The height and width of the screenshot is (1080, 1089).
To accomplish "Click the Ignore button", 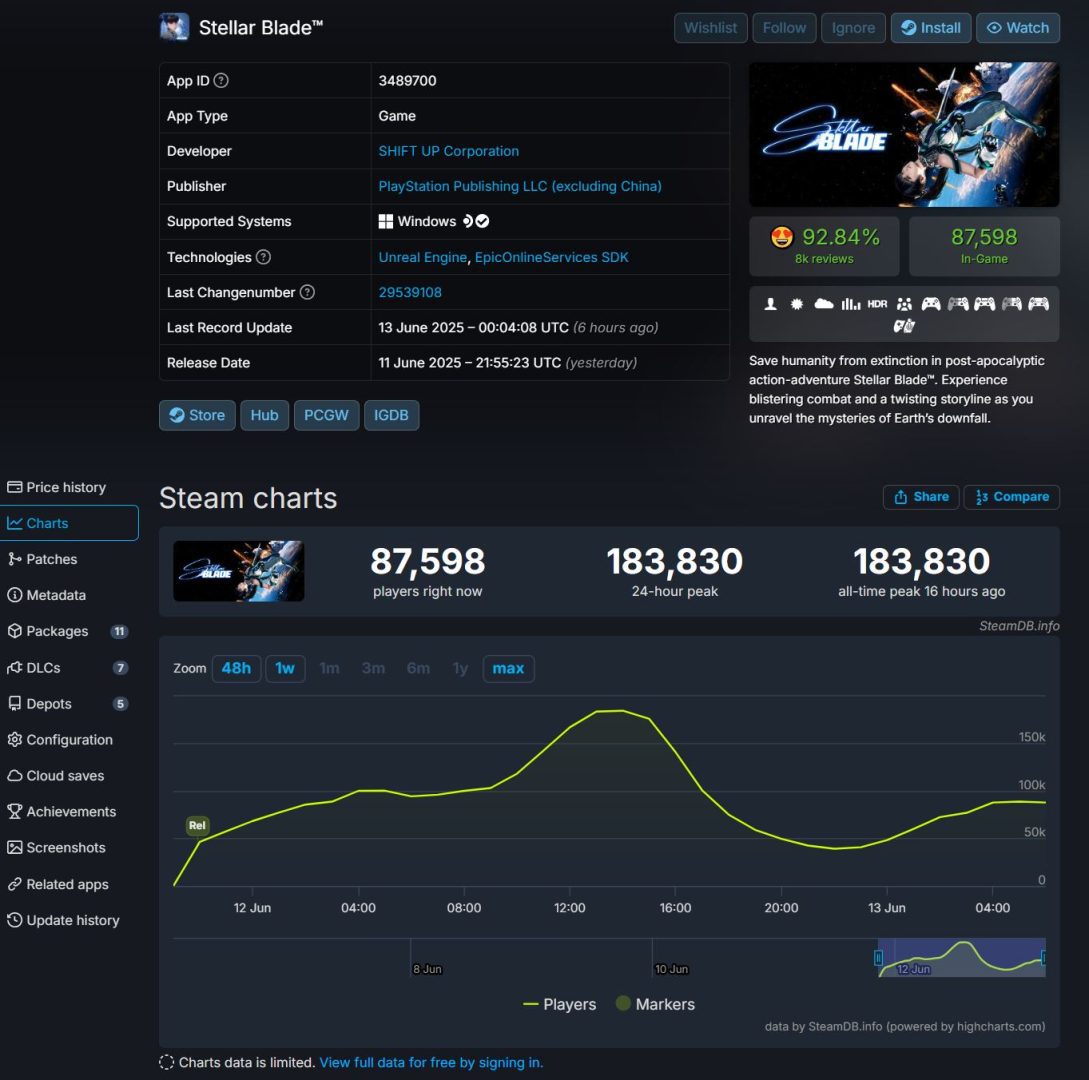I will pyautogui.click(x=853, y=28).
